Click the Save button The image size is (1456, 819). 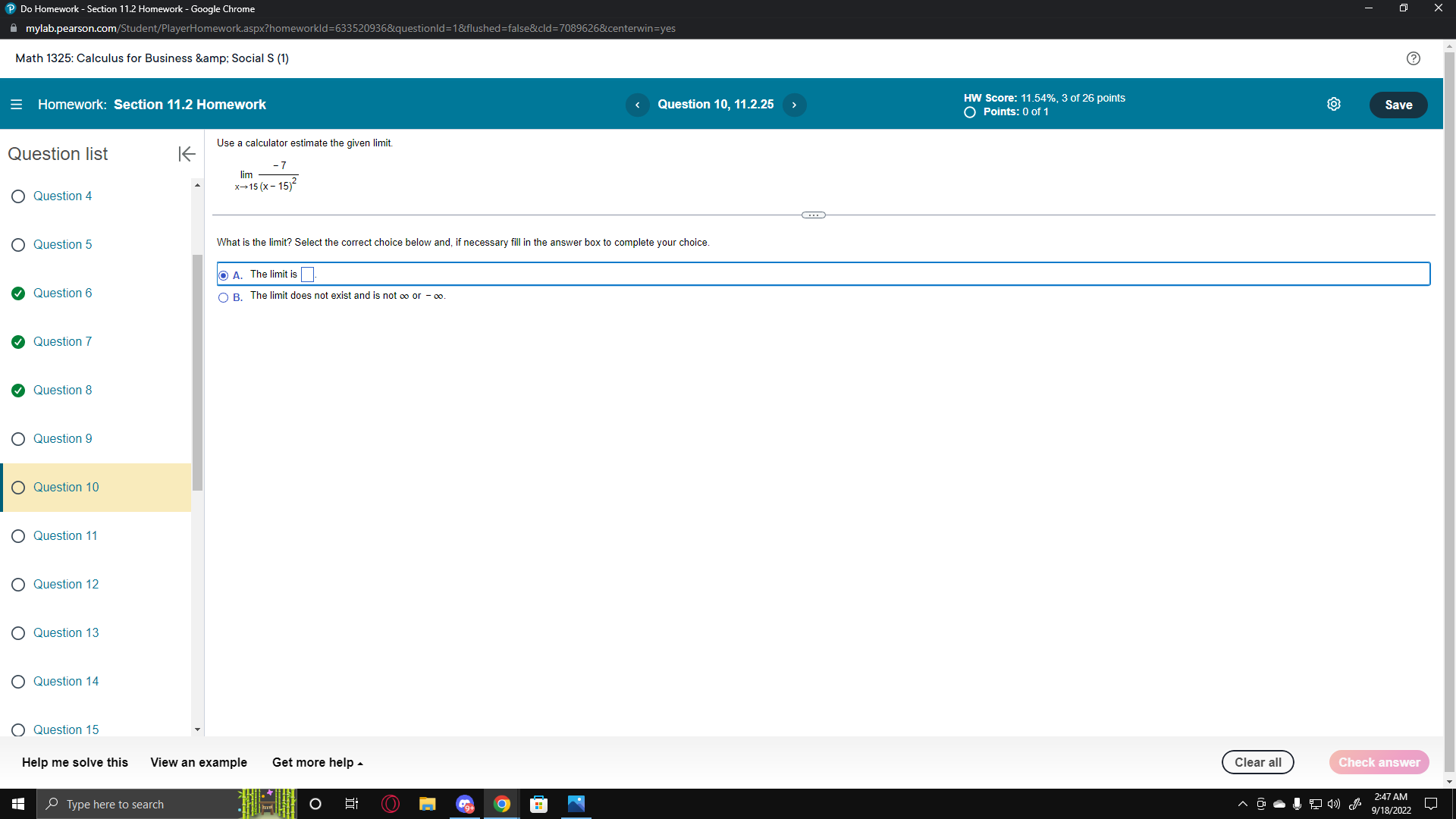tap(1398, 105)
